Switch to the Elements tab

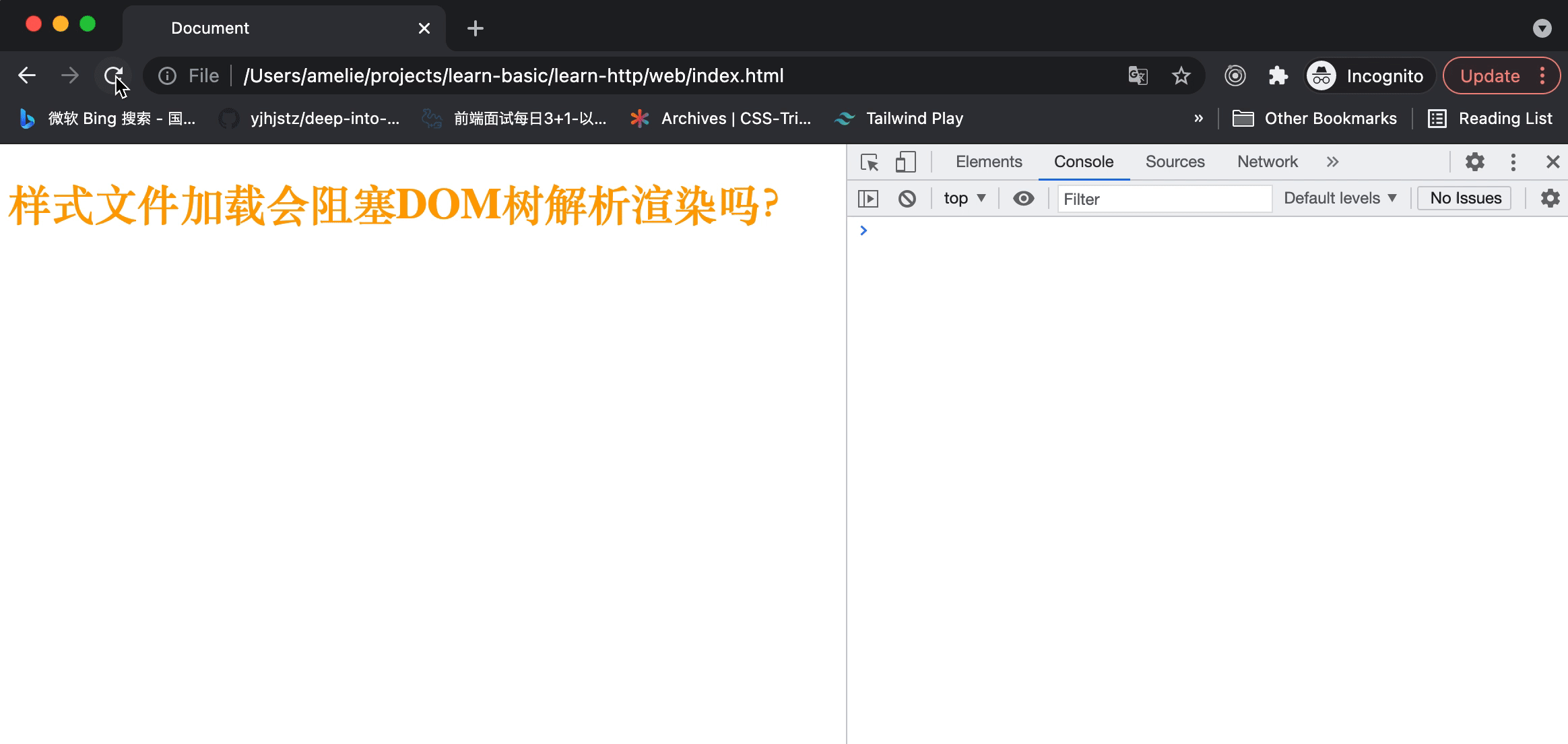[988, 162]
